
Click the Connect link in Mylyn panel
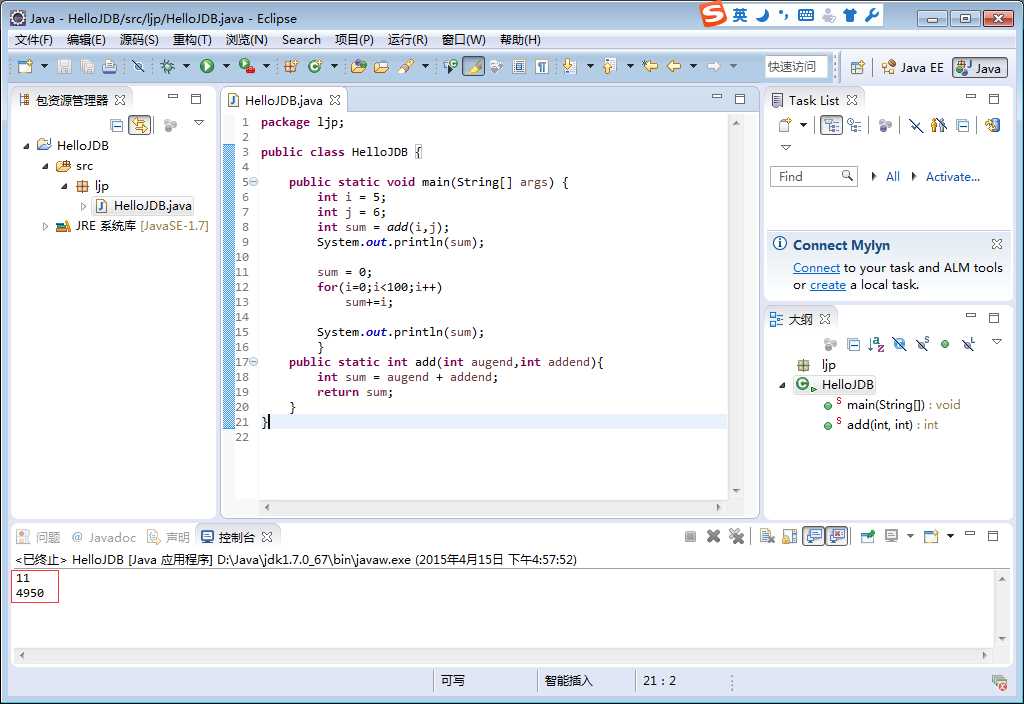[x=816, y=268]
